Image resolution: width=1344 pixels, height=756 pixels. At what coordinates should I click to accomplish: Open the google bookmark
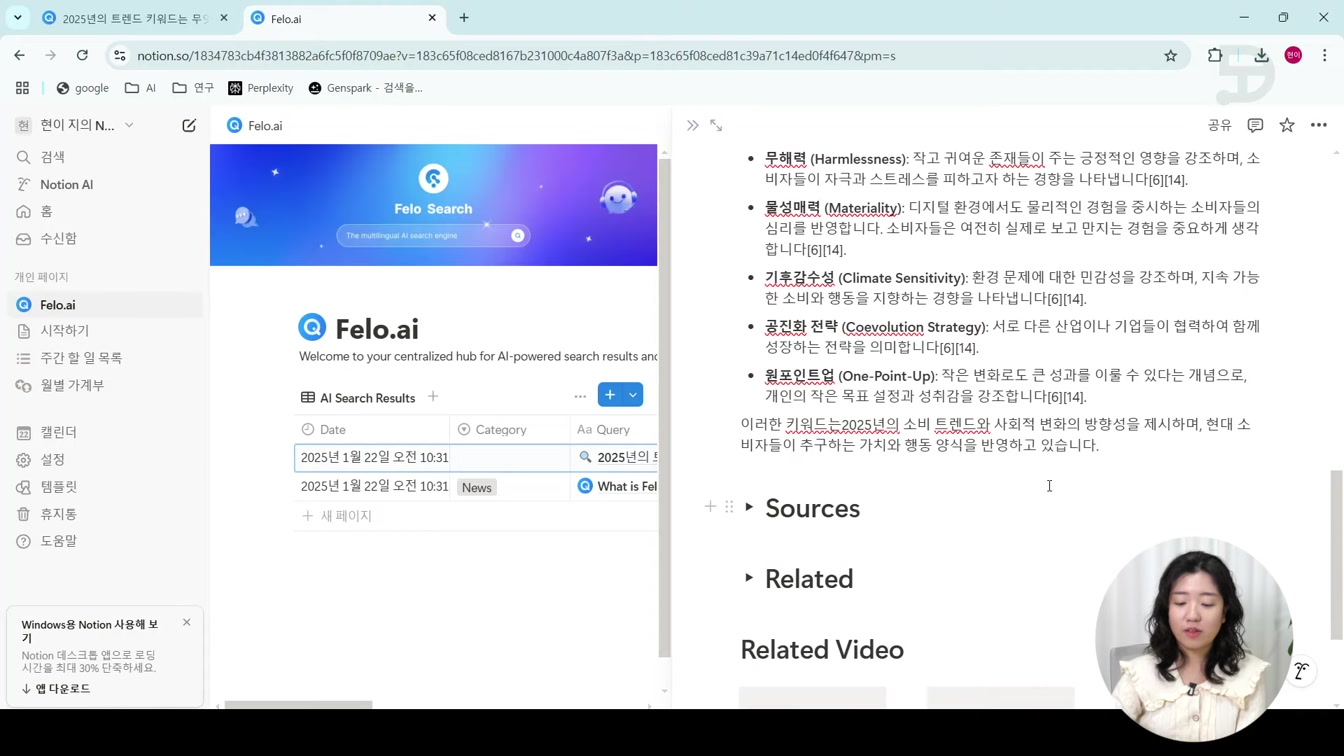click(82, 88)
